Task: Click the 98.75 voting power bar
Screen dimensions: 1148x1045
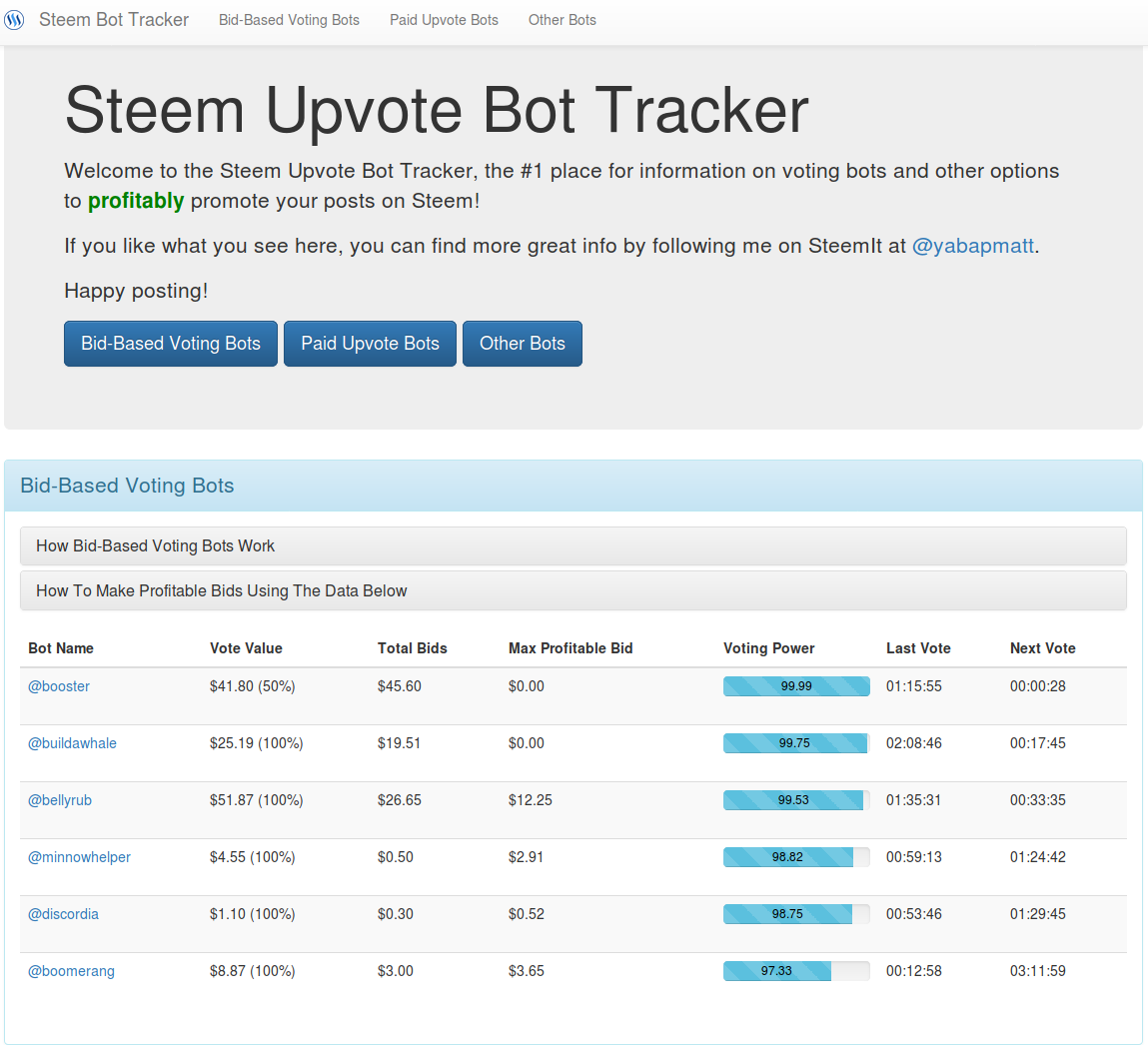Action: [796, 914]
